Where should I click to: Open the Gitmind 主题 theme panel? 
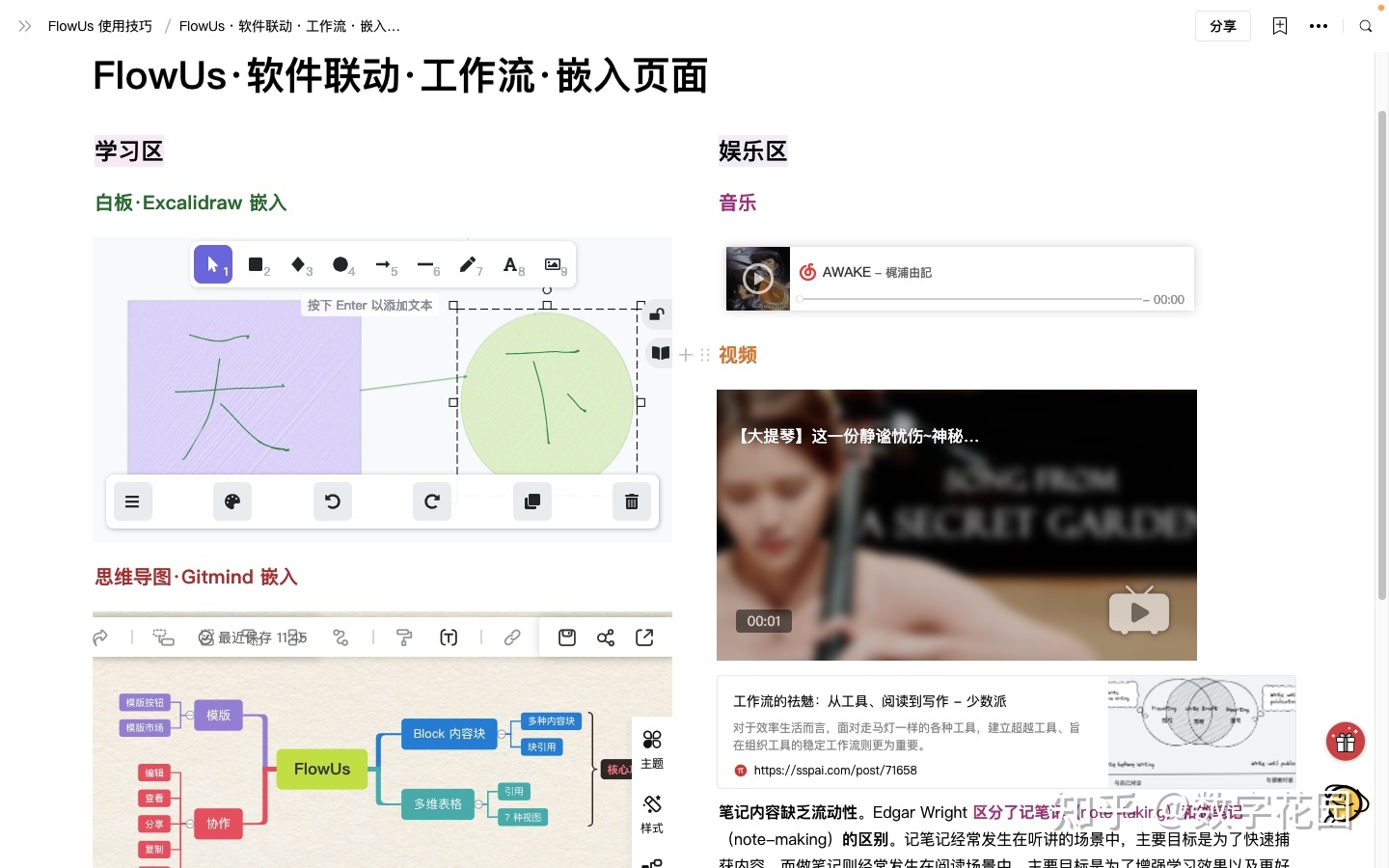point(652,748)
